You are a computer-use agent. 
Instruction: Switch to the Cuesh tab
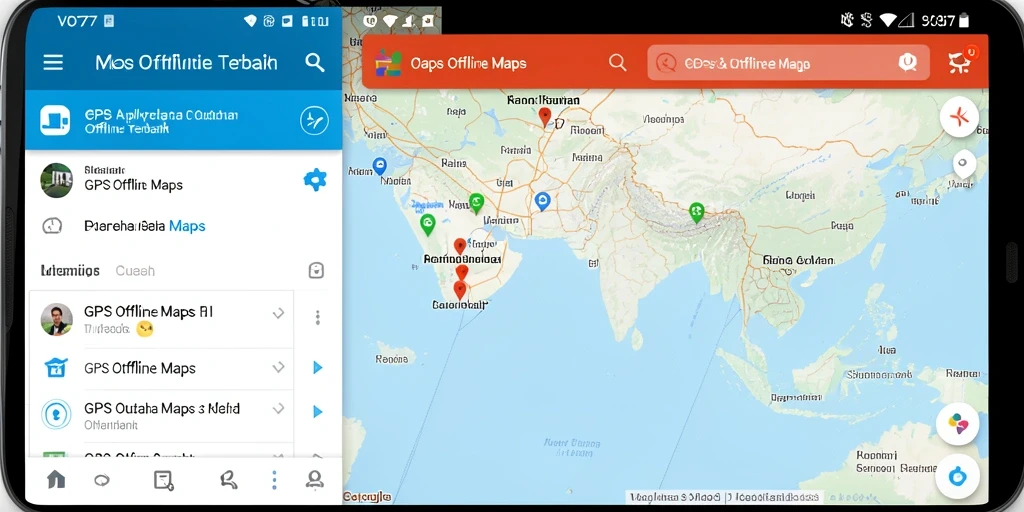[135, 270]
